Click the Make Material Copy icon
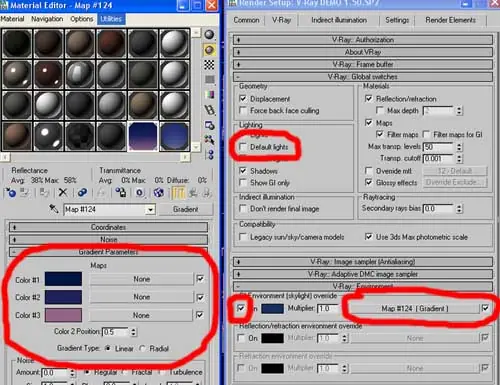The image size is (500, 385). 82,193
